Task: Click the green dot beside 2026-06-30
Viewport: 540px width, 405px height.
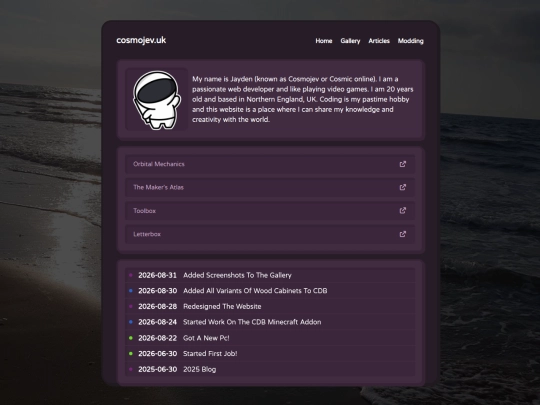Action: tap(131, 354)
